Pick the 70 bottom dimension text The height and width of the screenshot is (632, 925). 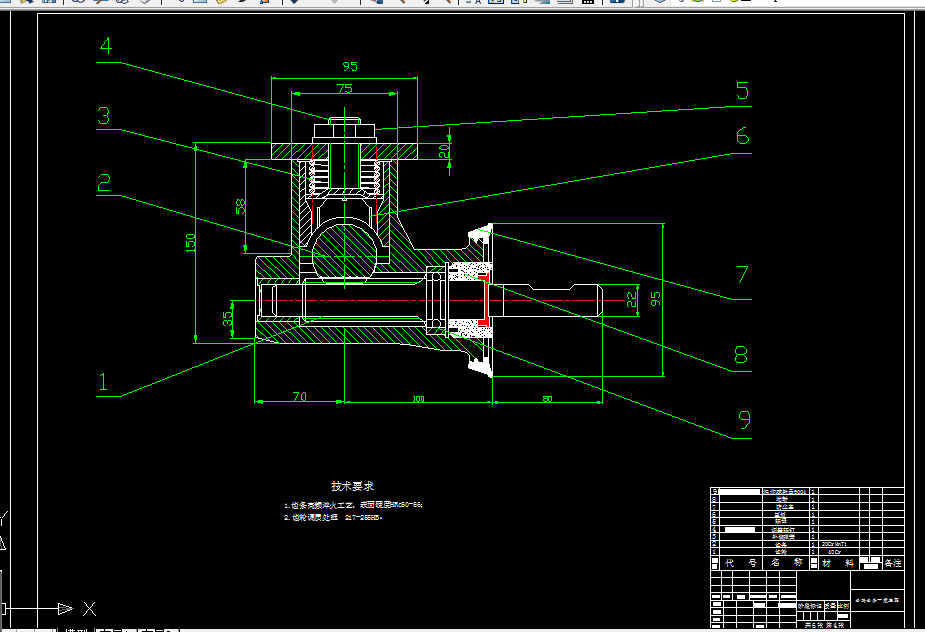point(300,397)
